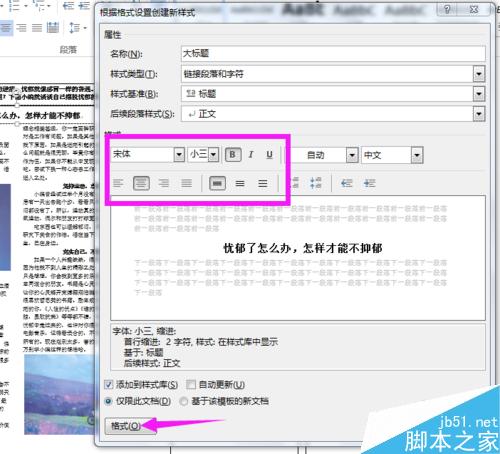This screenshot has width=500, height=454.
Task: Toggle 添加到样式库 checkbox
Action: point(109,385)
